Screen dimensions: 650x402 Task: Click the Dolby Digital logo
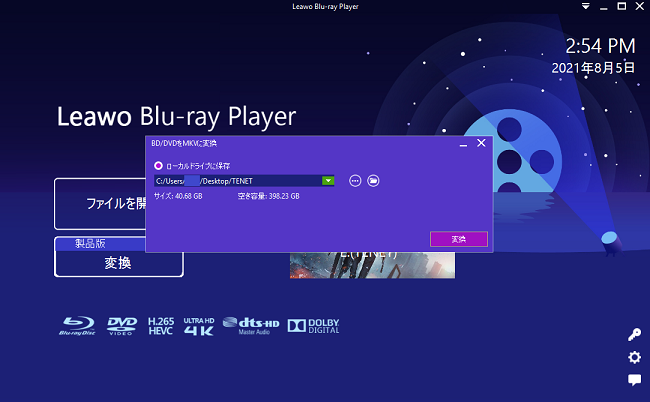314,326
